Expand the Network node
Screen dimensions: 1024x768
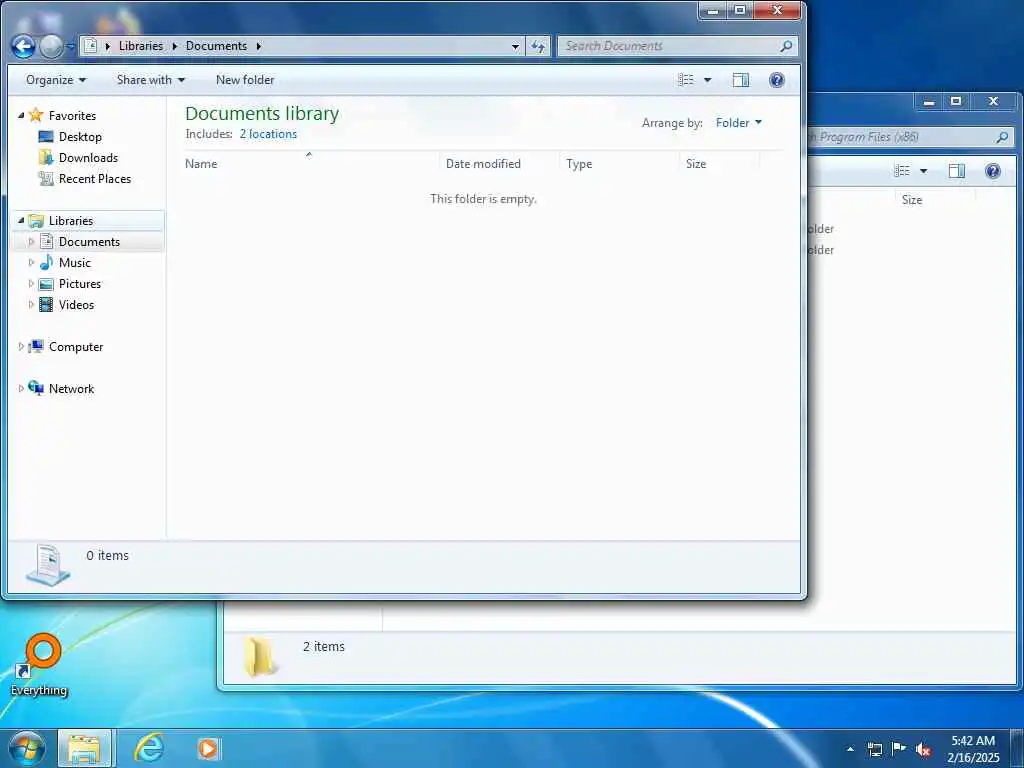[21, 389]
